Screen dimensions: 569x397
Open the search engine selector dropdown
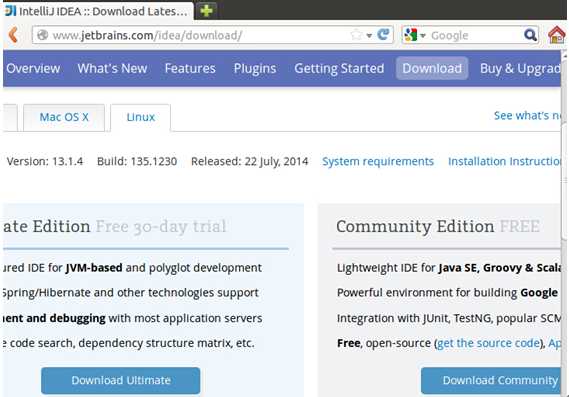423,36
